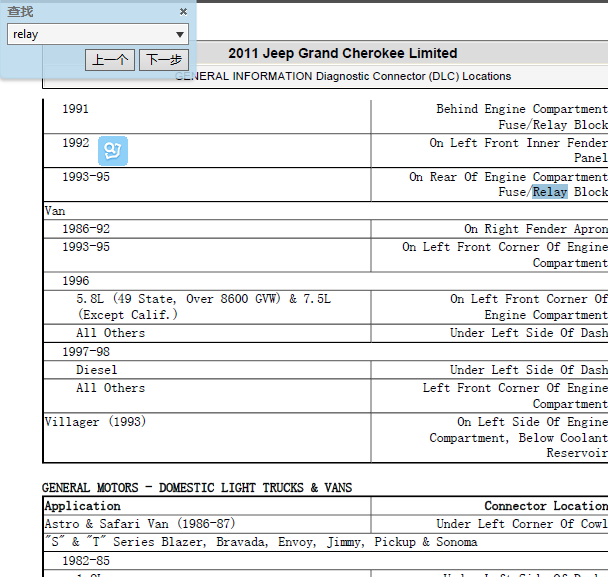Screen dimensions: 608x577
Task: Click the title 2011 Jeep Grand Cherokee Limited
Action: coord(343,53)
